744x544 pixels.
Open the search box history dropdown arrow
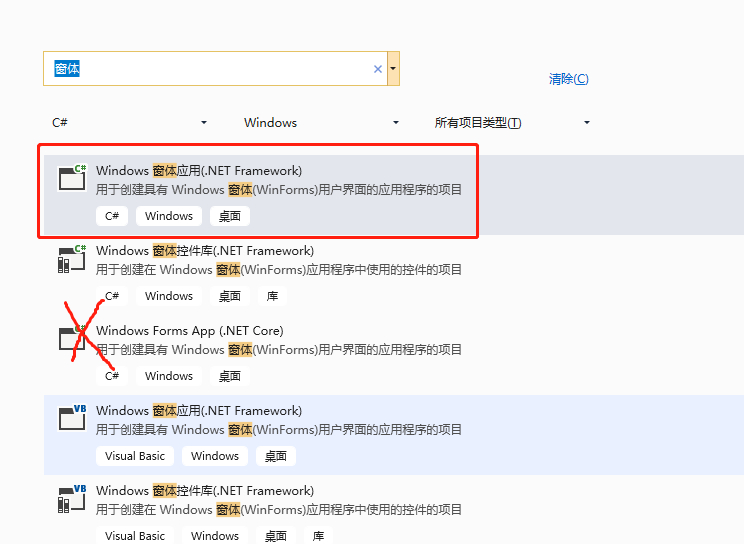click(x=393, y=69)
